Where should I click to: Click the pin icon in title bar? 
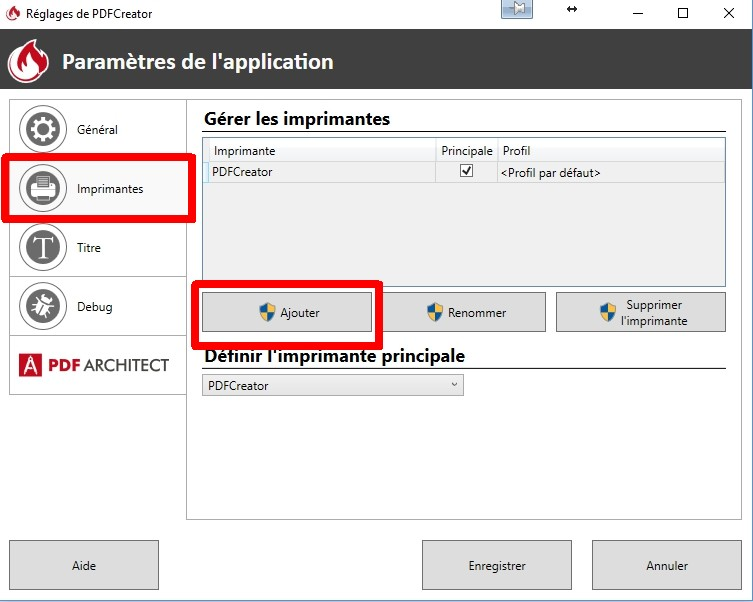pyautogui.click(x=517, y=9)
